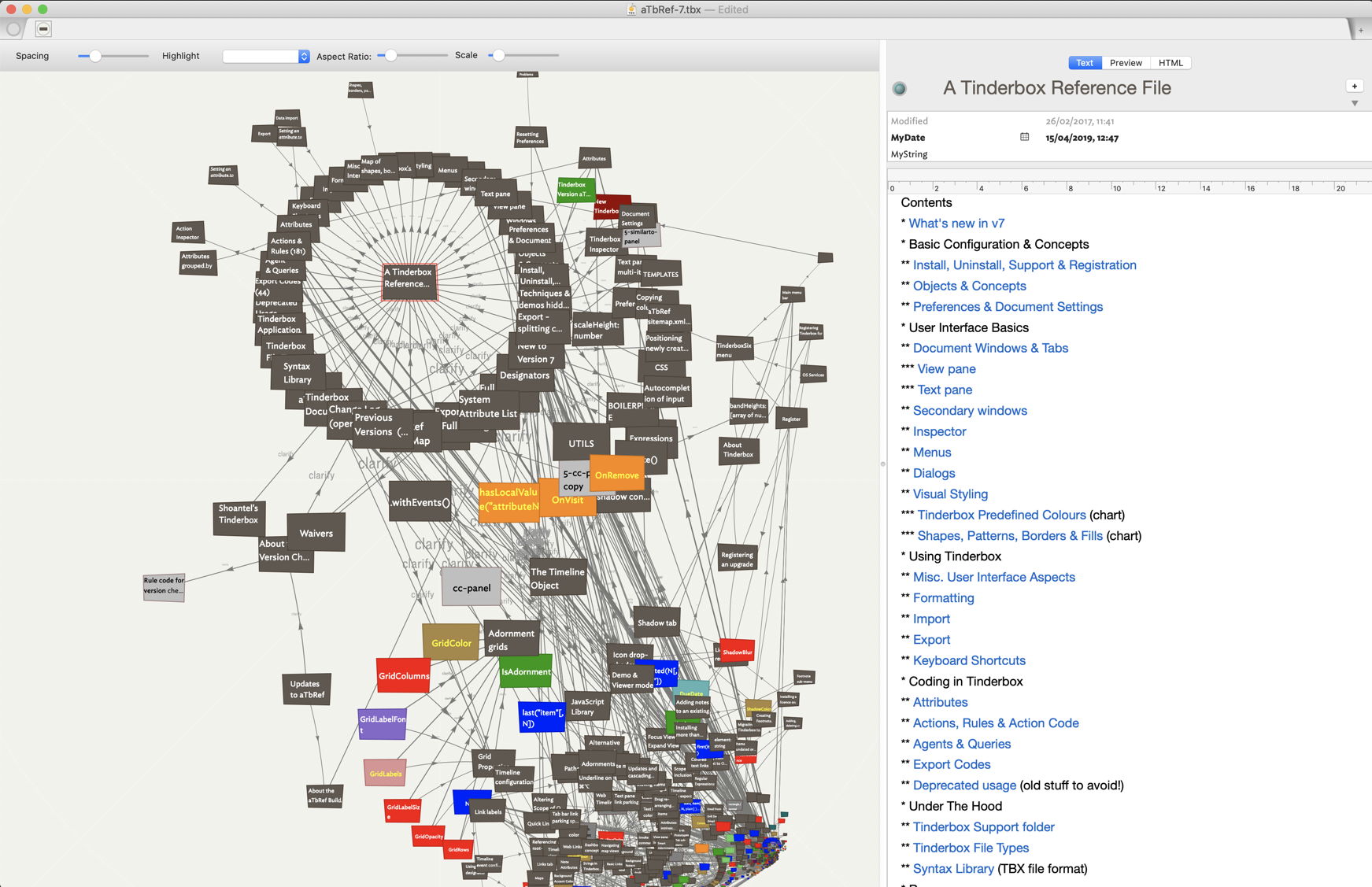The width and height of the screenshot is (1372, 887).
Task: Click the teal badge circle beside the note title
Action: [x=900, y=89]
